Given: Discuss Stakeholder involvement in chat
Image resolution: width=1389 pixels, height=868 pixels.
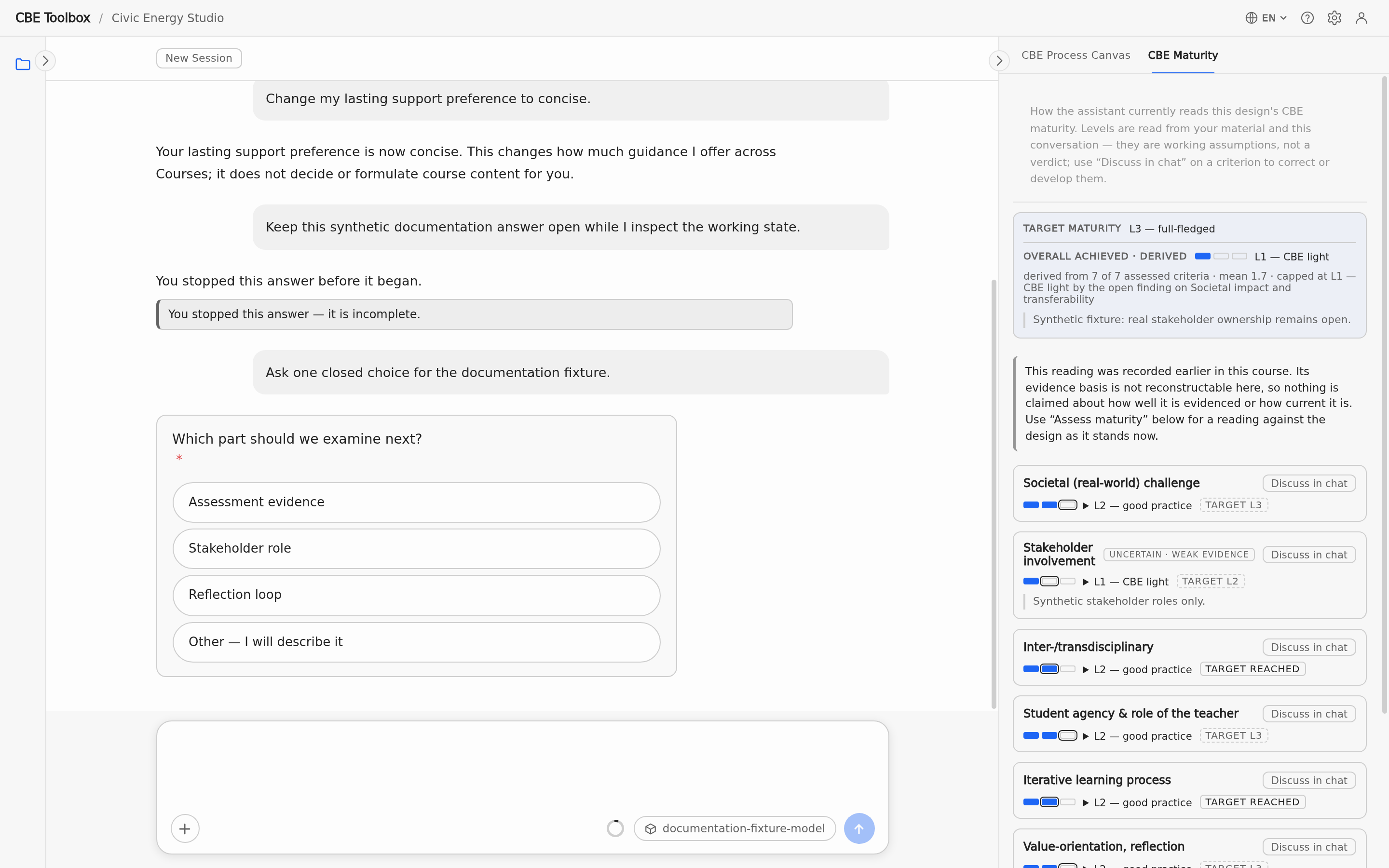Looking at the screenshot, I should pos(1308,555).
